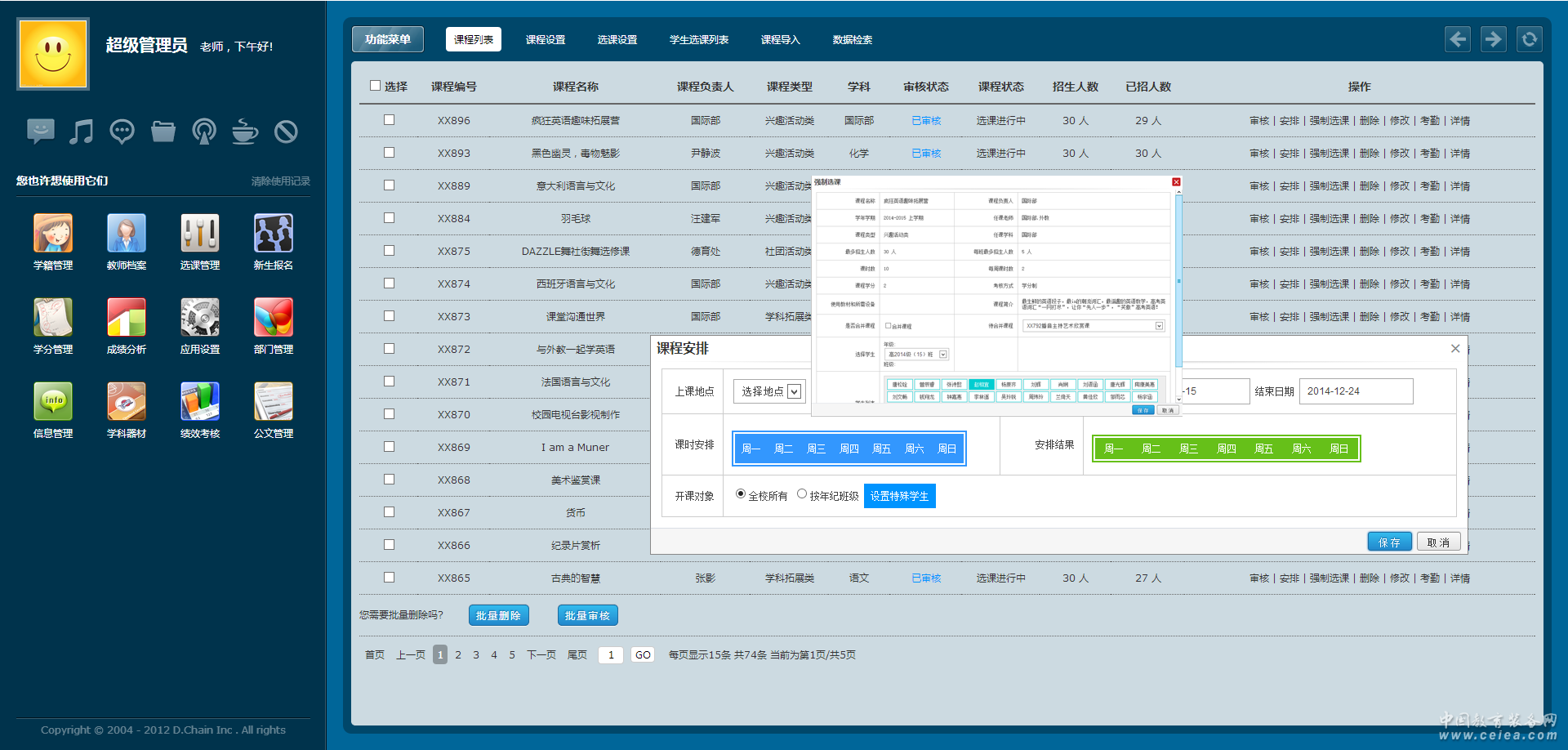The height and width of the screenshot is (750, 1568).
Task: Click the 批量删除 button
Action: tap(498, 616)
